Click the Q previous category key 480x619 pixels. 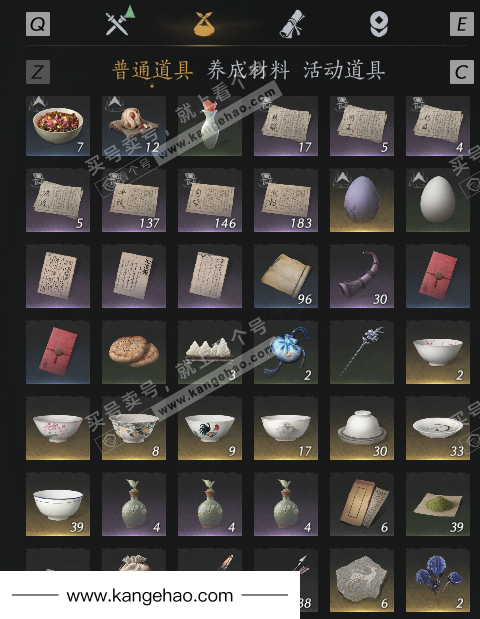click(x=38, y=24)
